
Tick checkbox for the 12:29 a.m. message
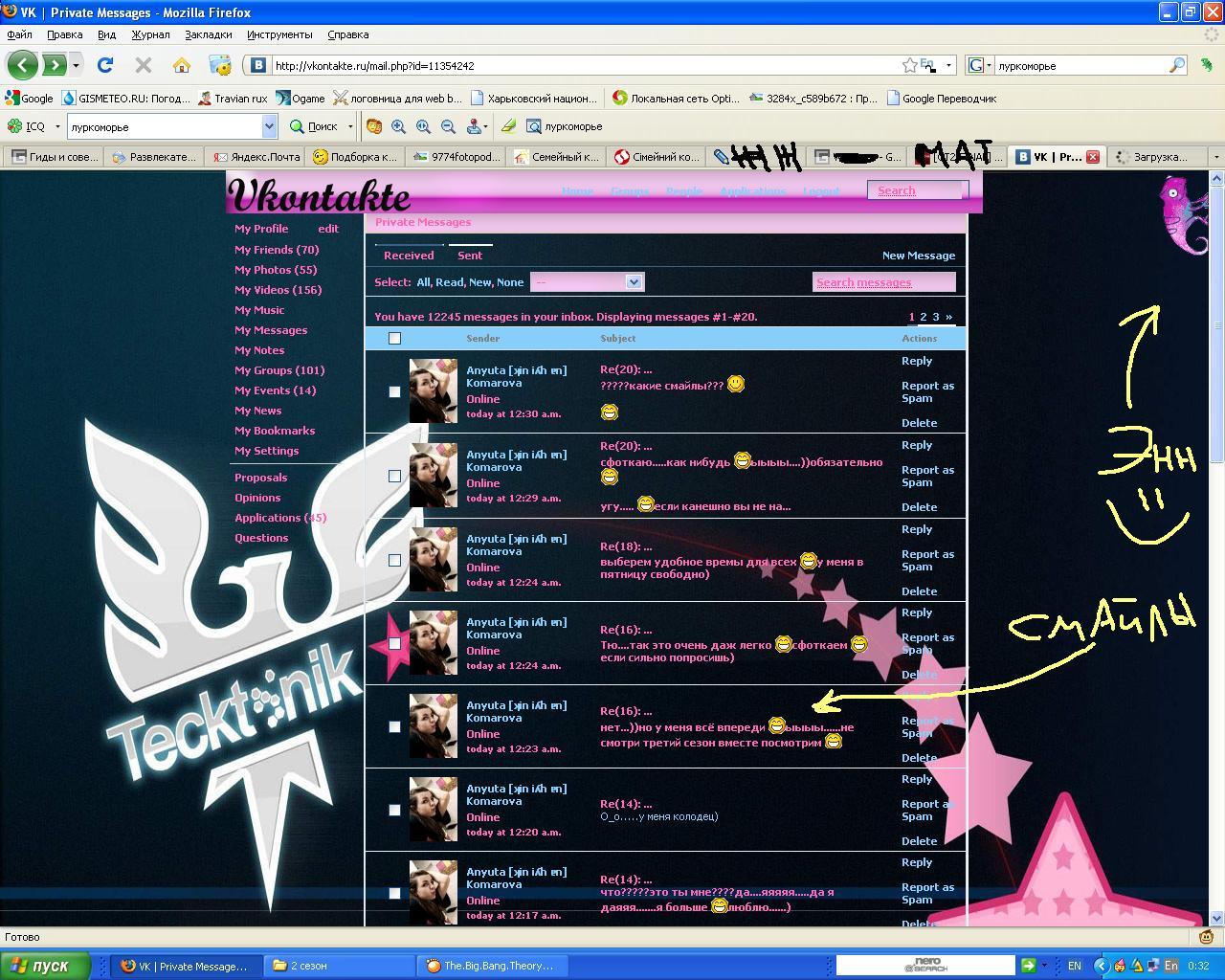[394, 476]
